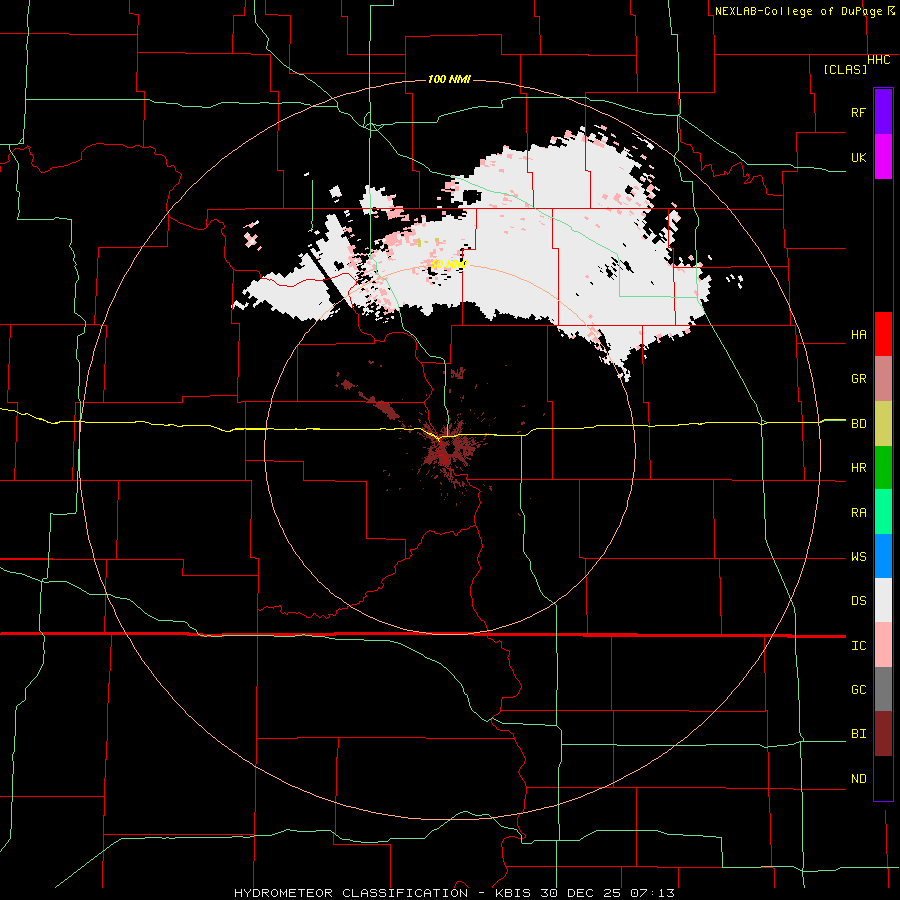Click the BI legend label

[x=858, y=734]
